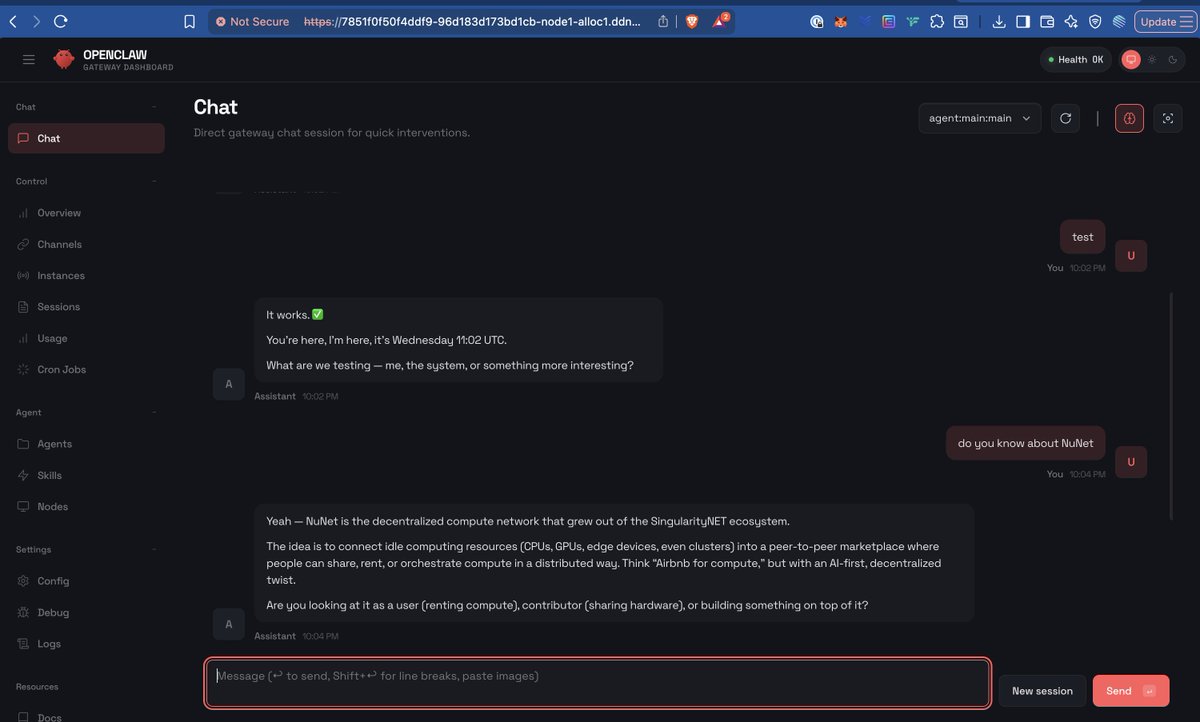The width and height of the screenshot is (1200, 722).
Task: Open the Brave Wallet icon
Action: coord(1047,21)
